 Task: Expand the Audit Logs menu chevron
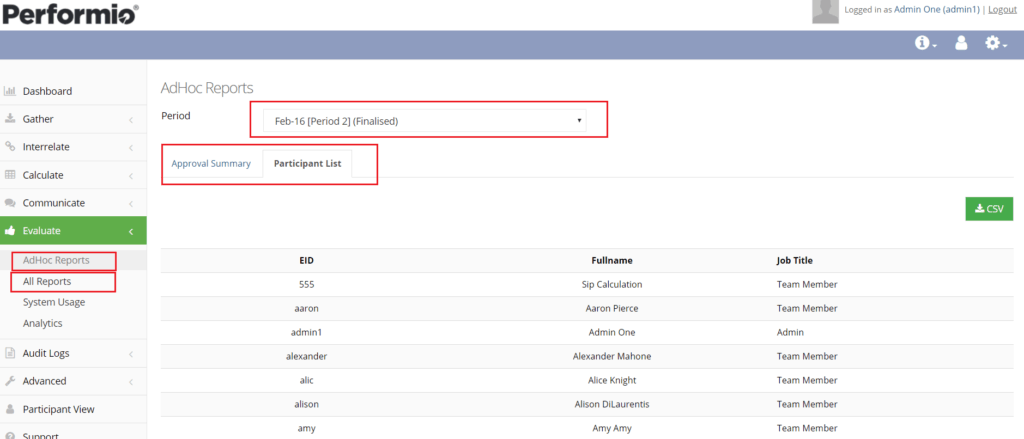[131, 354]
